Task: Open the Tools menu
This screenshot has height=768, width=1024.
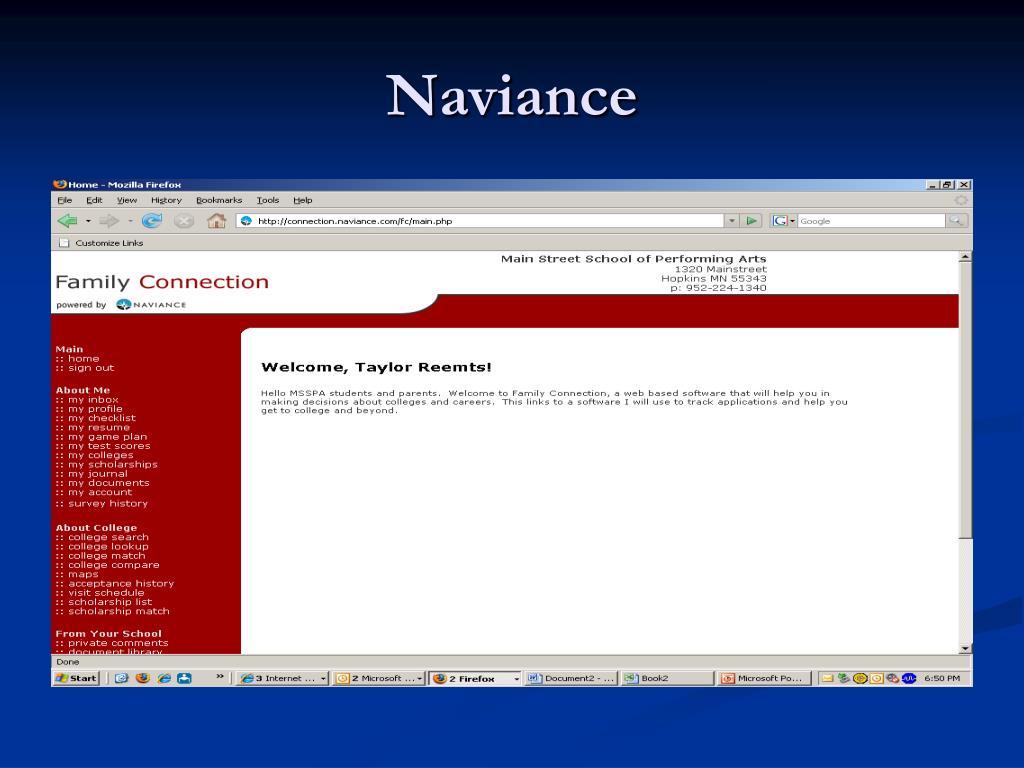Action: [268, 200]
